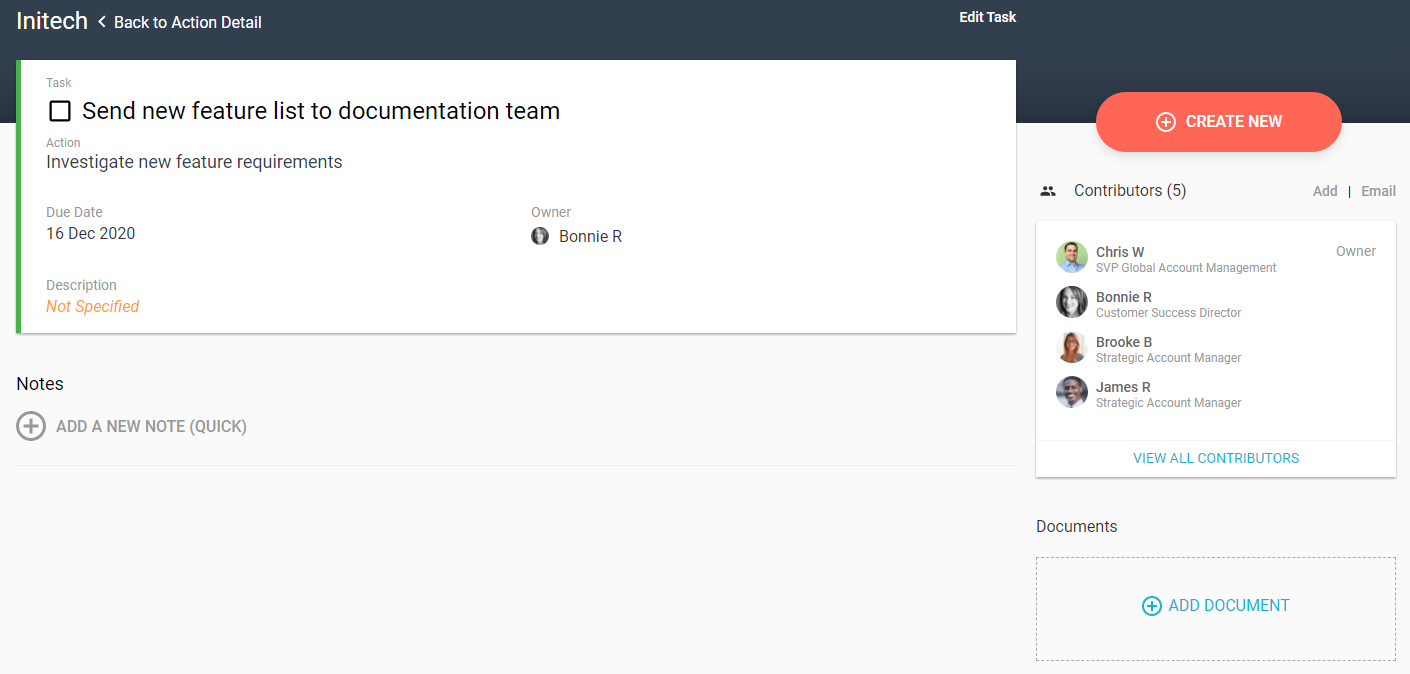
Task: Check the task completion checkbox
Action: (x=60, y=111)
